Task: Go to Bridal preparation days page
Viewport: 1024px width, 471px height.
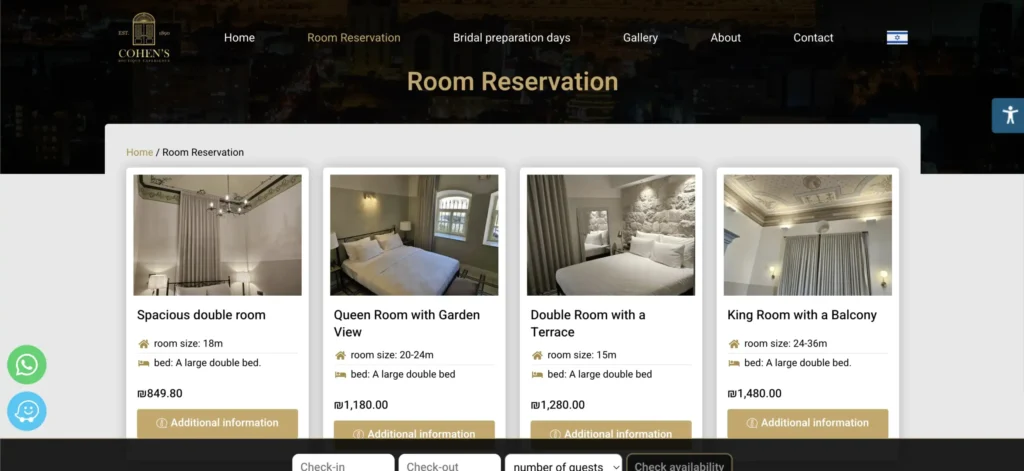Action: [511, 38]
